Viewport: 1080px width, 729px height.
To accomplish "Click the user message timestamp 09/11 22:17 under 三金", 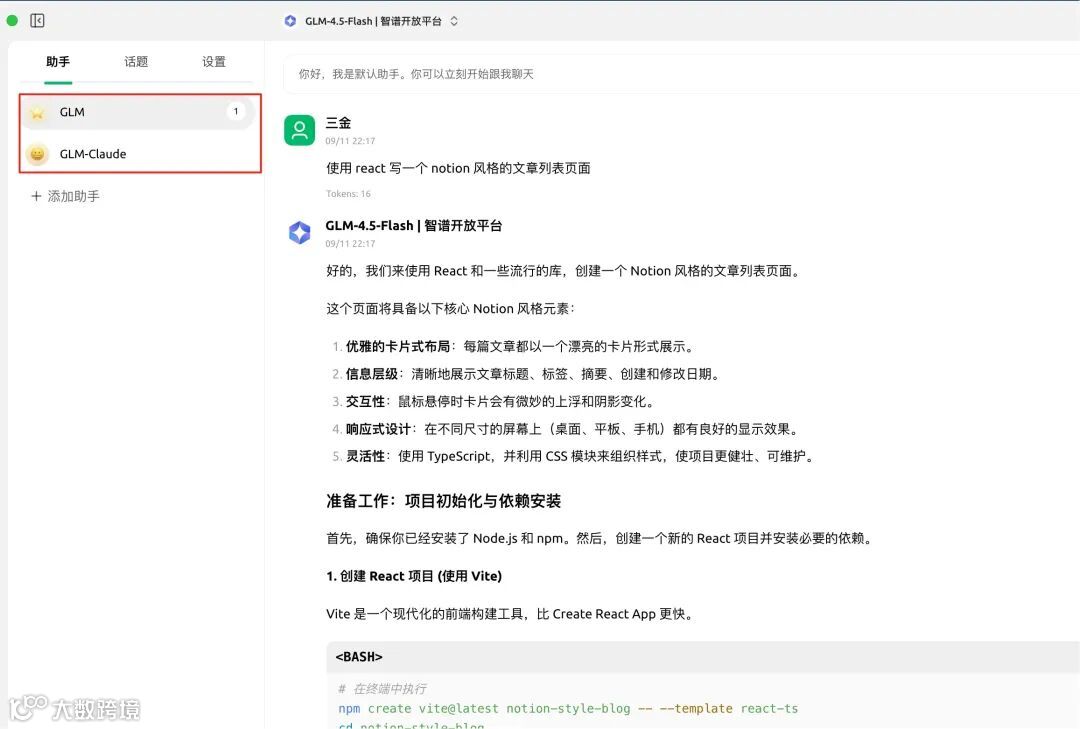I will (350, 141).
